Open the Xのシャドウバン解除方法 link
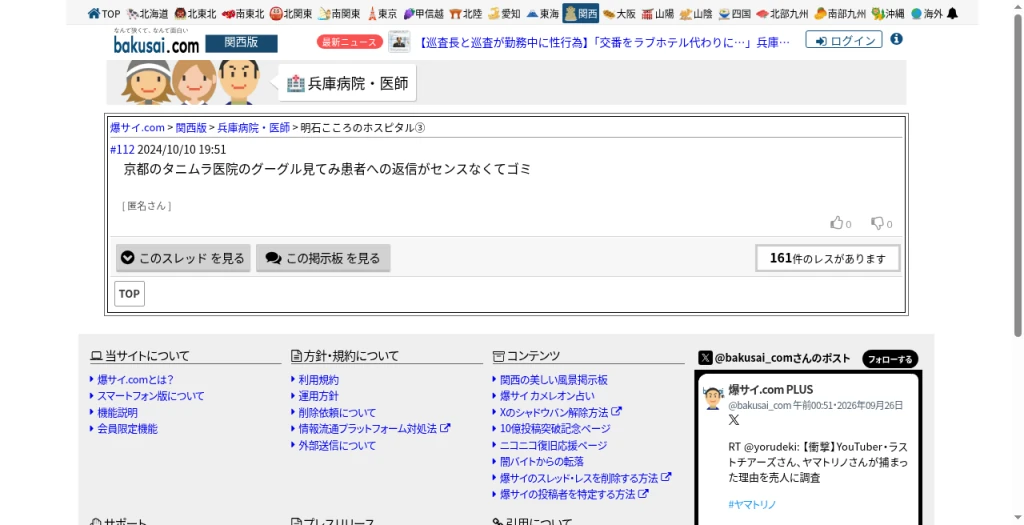Viewport: 1024px width, 525px height. click(x=560, y=412)
